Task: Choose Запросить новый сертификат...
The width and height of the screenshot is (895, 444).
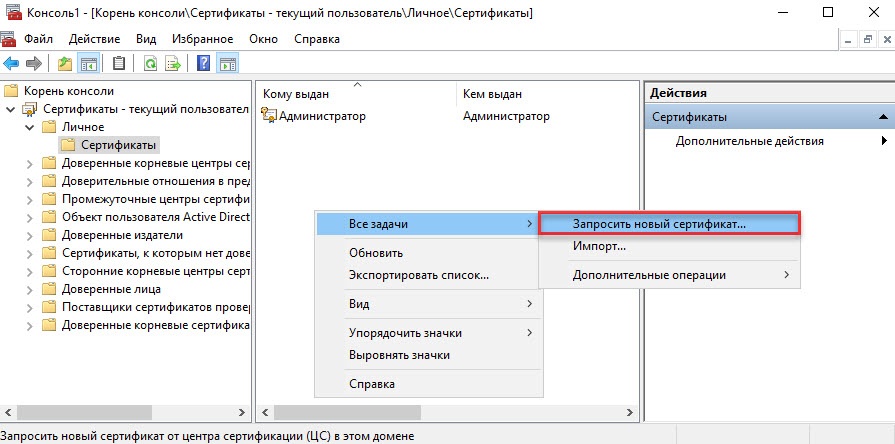Action: (x=670, y=224)
